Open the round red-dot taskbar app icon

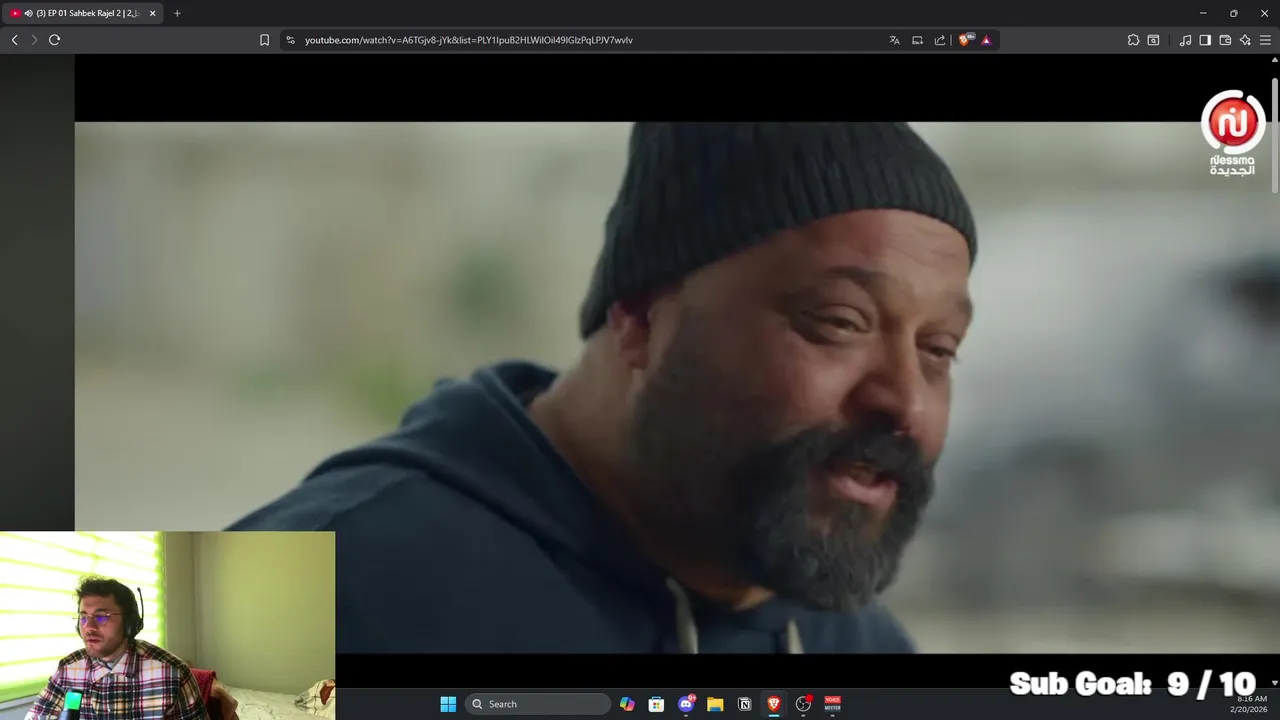coord(803,704)
